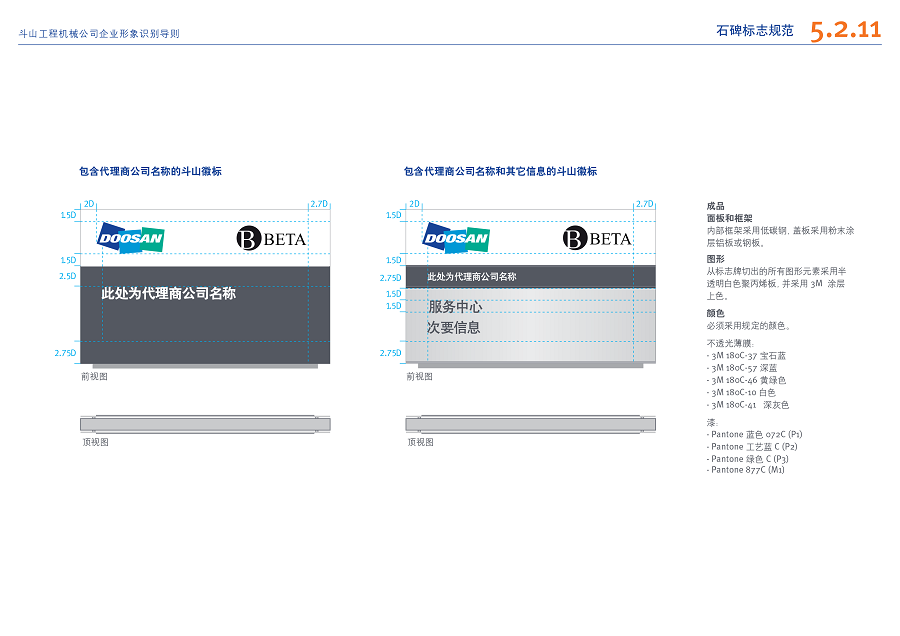Click the 图形 subheading
The width and height of the screenshot is (900, 636).
(x=715, y=259)
